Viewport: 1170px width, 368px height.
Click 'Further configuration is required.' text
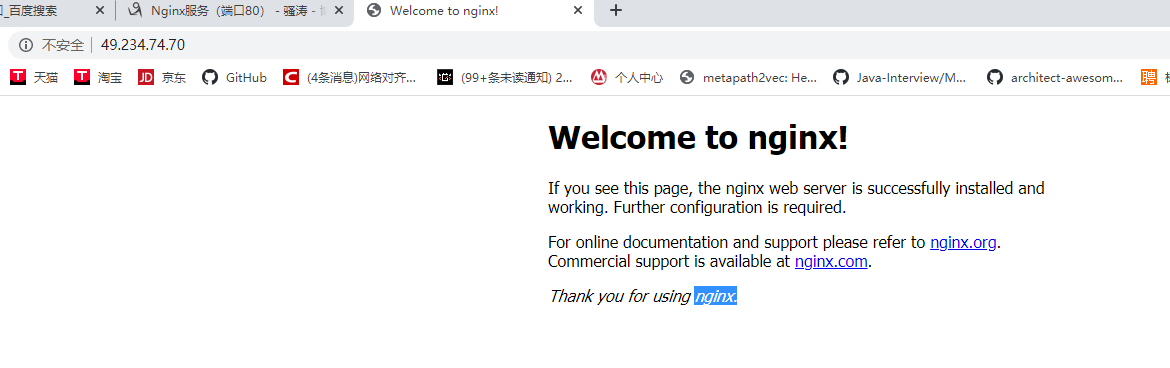point(730,208)
